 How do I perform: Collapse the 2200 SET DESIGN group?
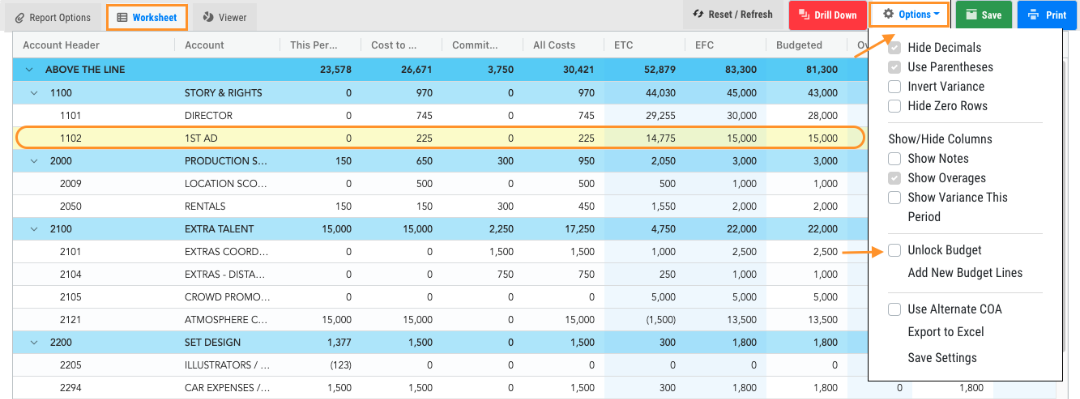34,342
